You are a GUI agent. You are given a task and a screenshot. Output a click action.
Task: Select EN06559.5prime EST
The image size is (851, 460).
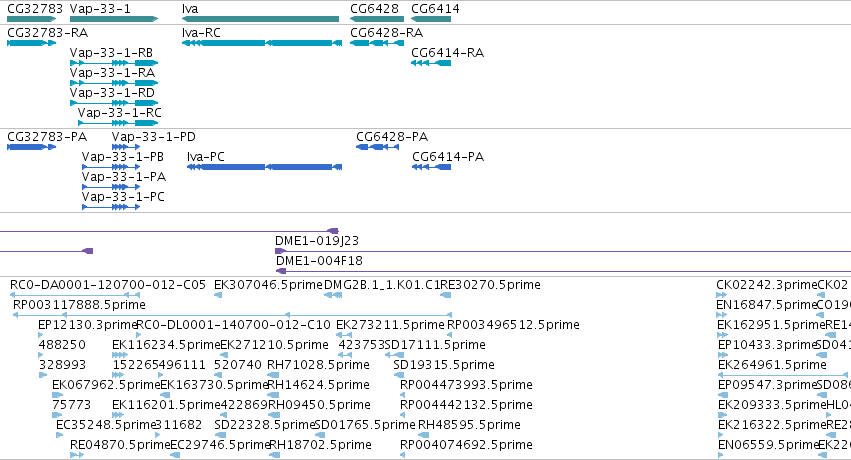720,456
